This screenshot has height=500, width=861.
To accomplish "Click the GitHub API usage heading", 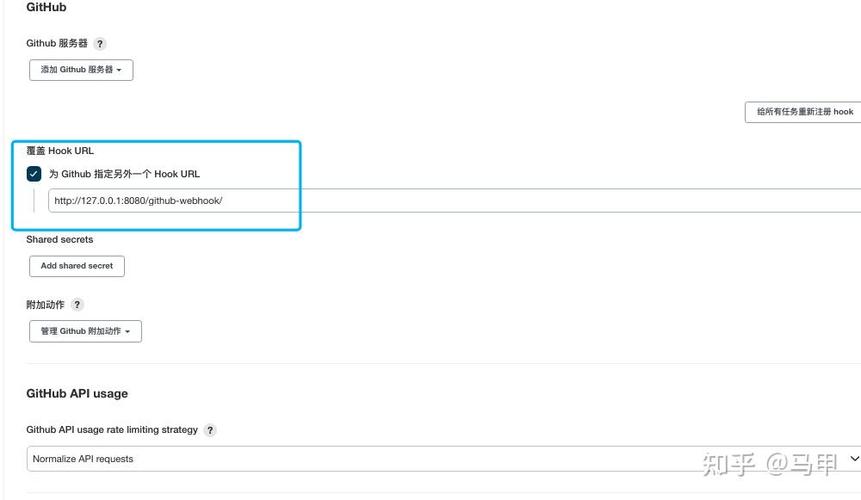I will point(77,394).
